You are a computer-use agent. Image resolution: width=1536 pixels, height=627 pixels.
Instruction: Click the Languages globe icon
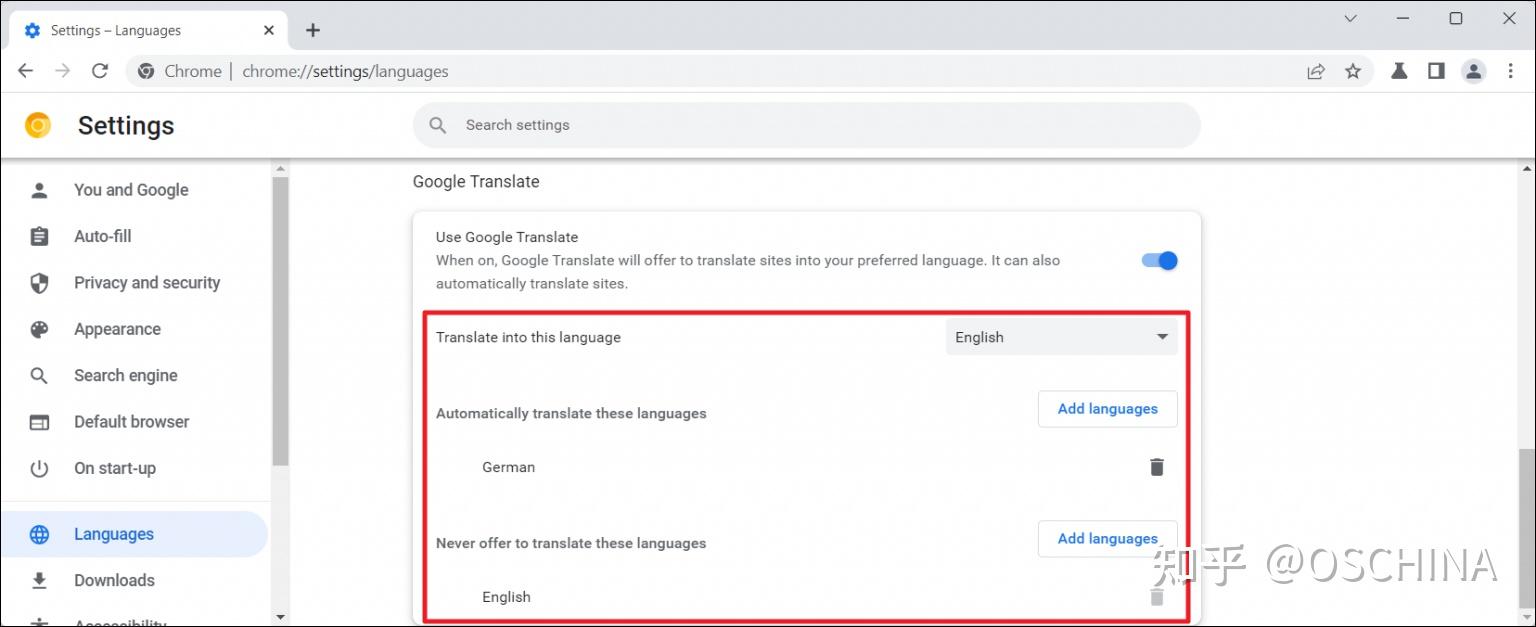(39, 534)
